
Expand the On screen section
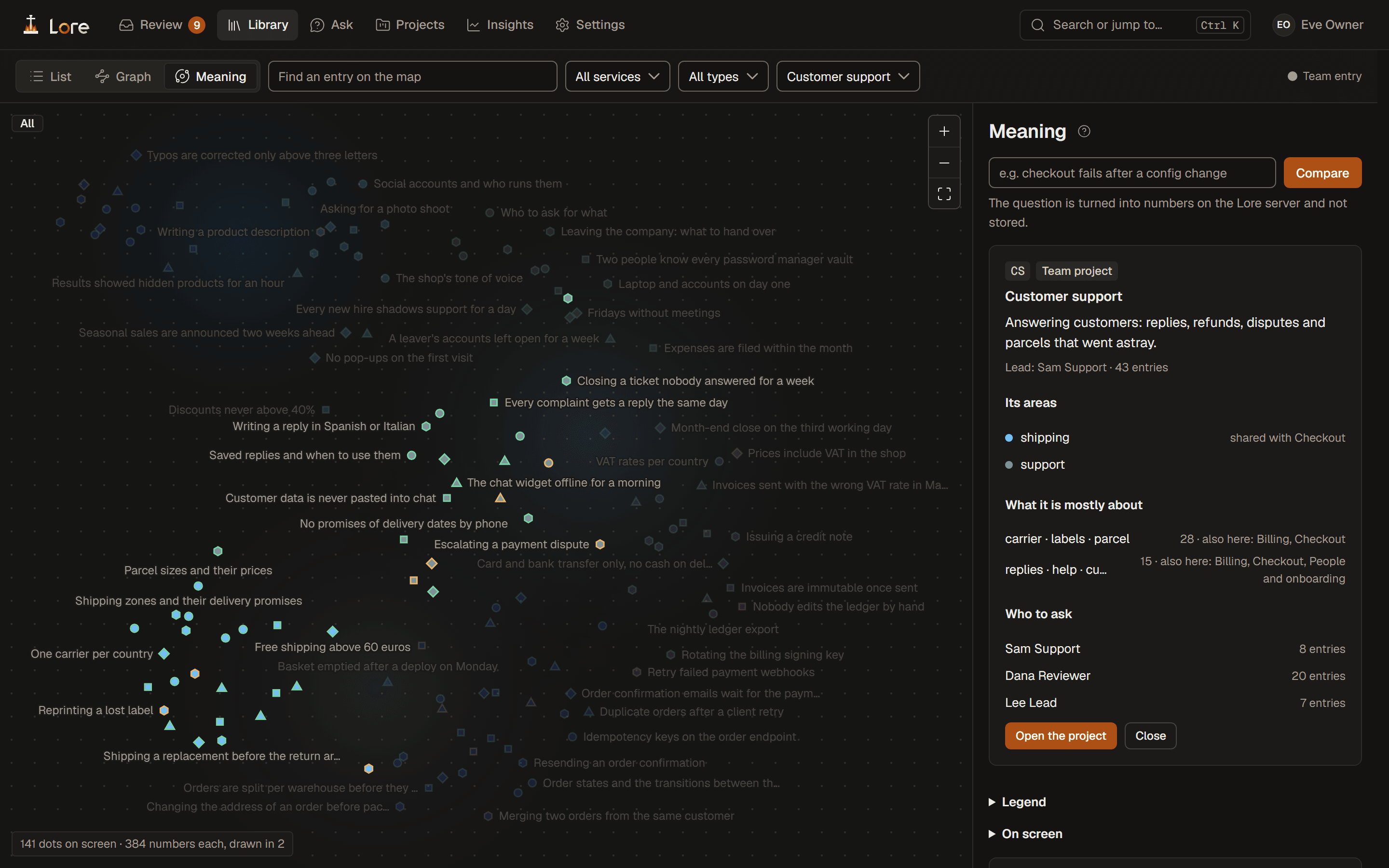click(x=1025, y=834)
